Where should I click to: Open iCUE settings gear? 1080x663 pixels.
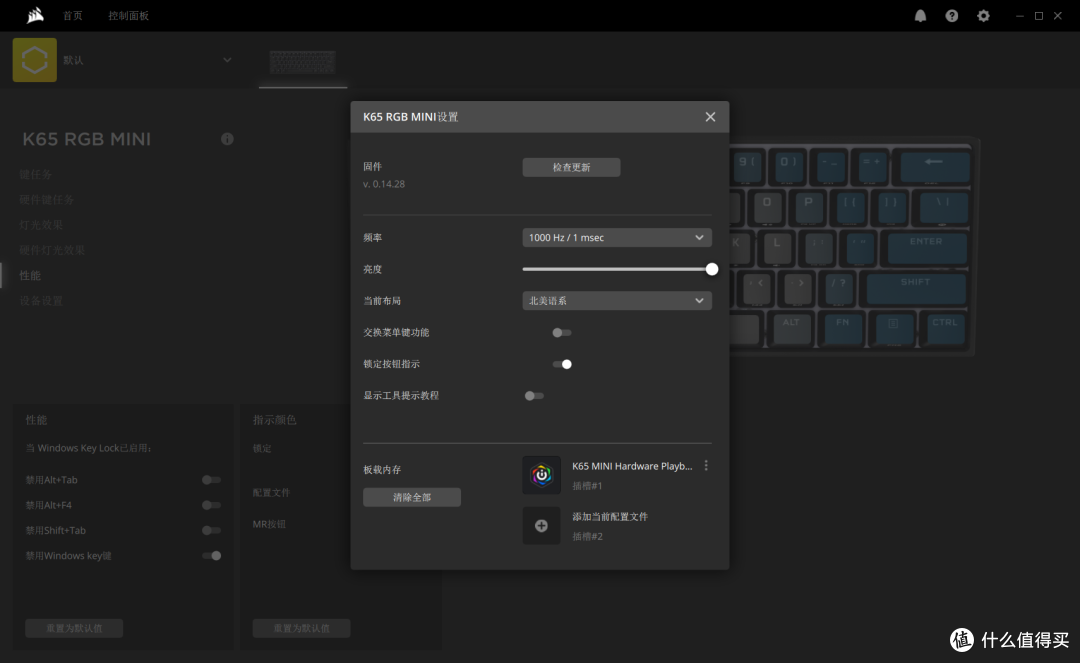(x=984, y=16)
